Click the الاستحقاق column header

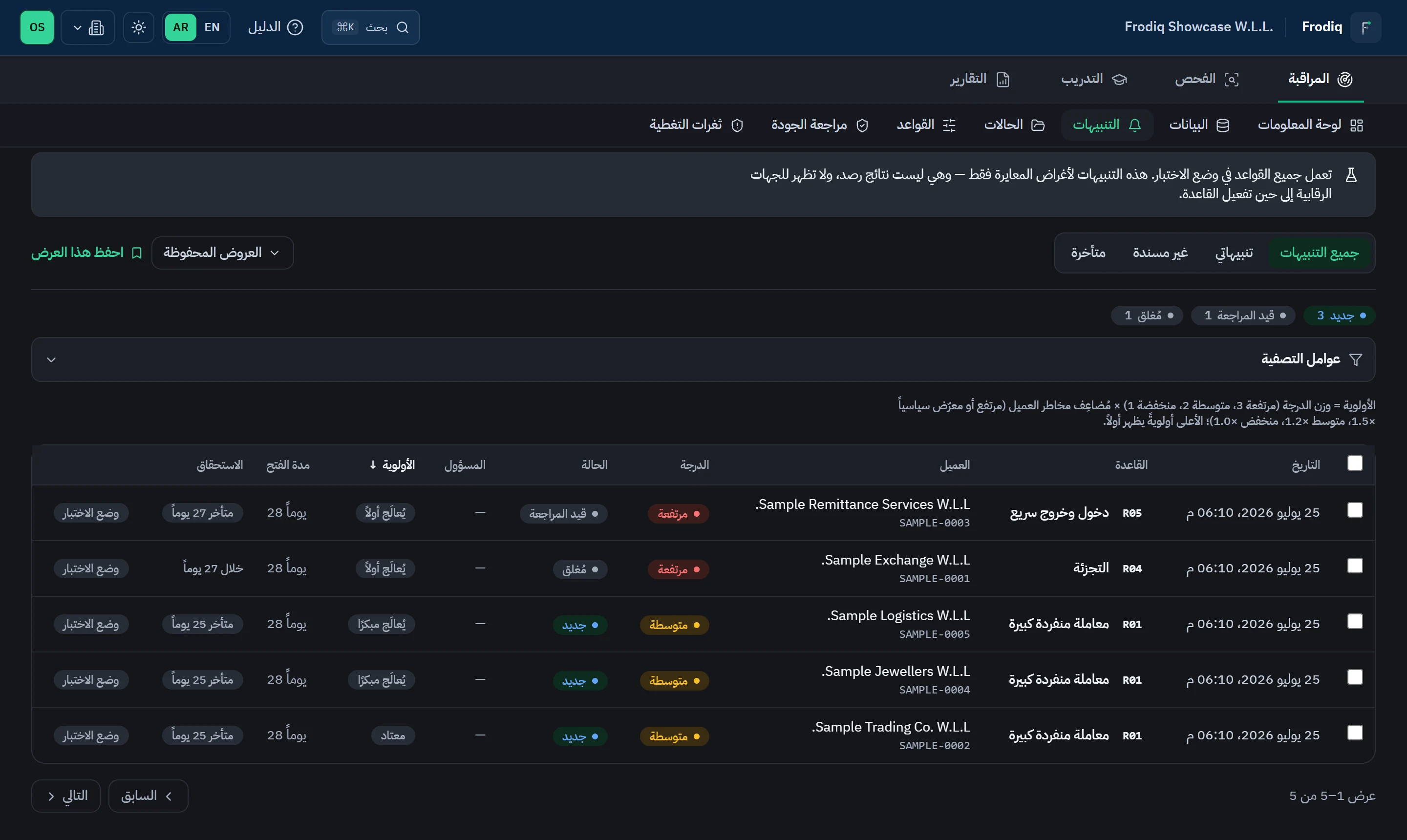pos(220,465)
